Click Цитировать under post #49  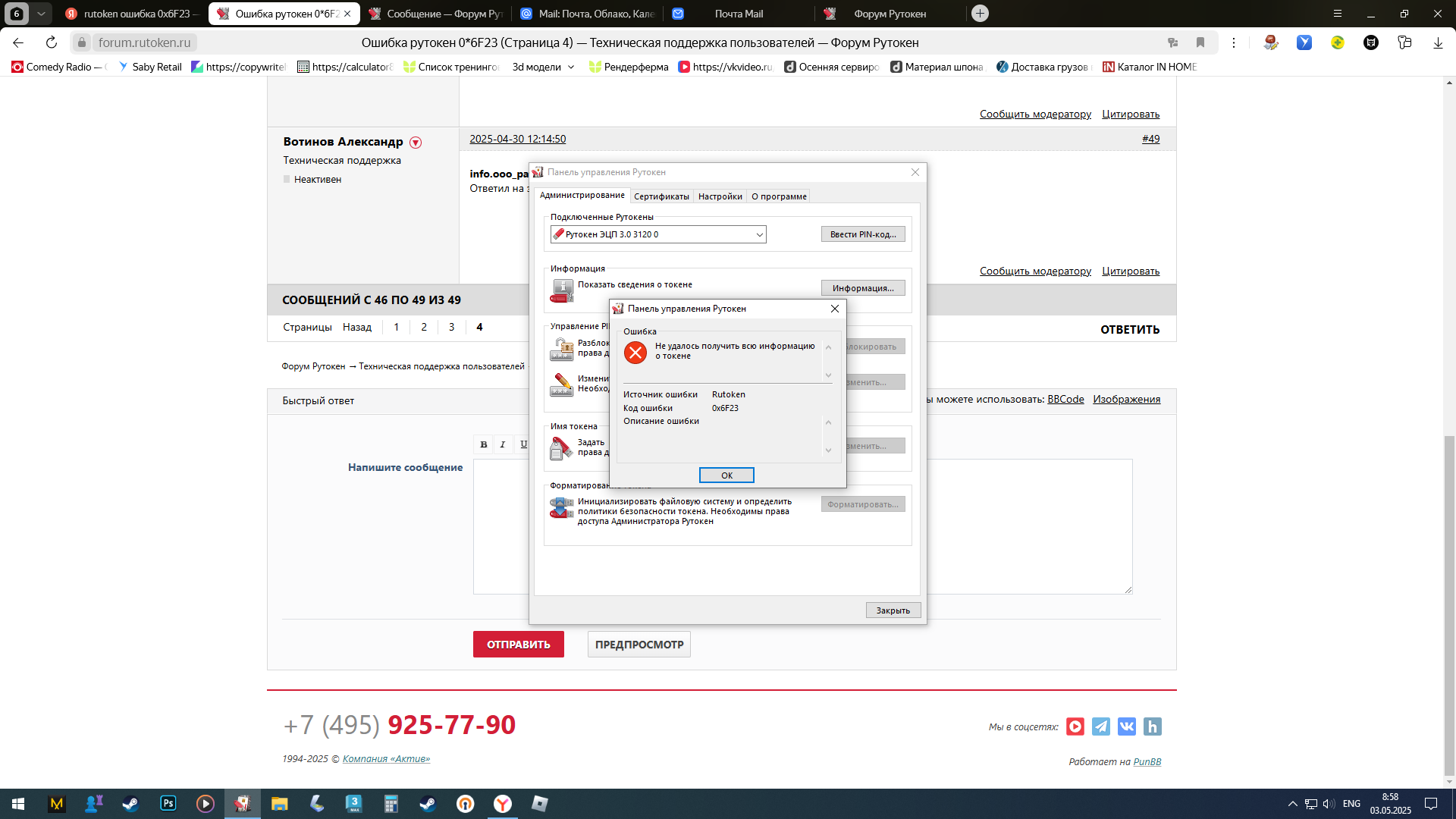coord(1131,271)
